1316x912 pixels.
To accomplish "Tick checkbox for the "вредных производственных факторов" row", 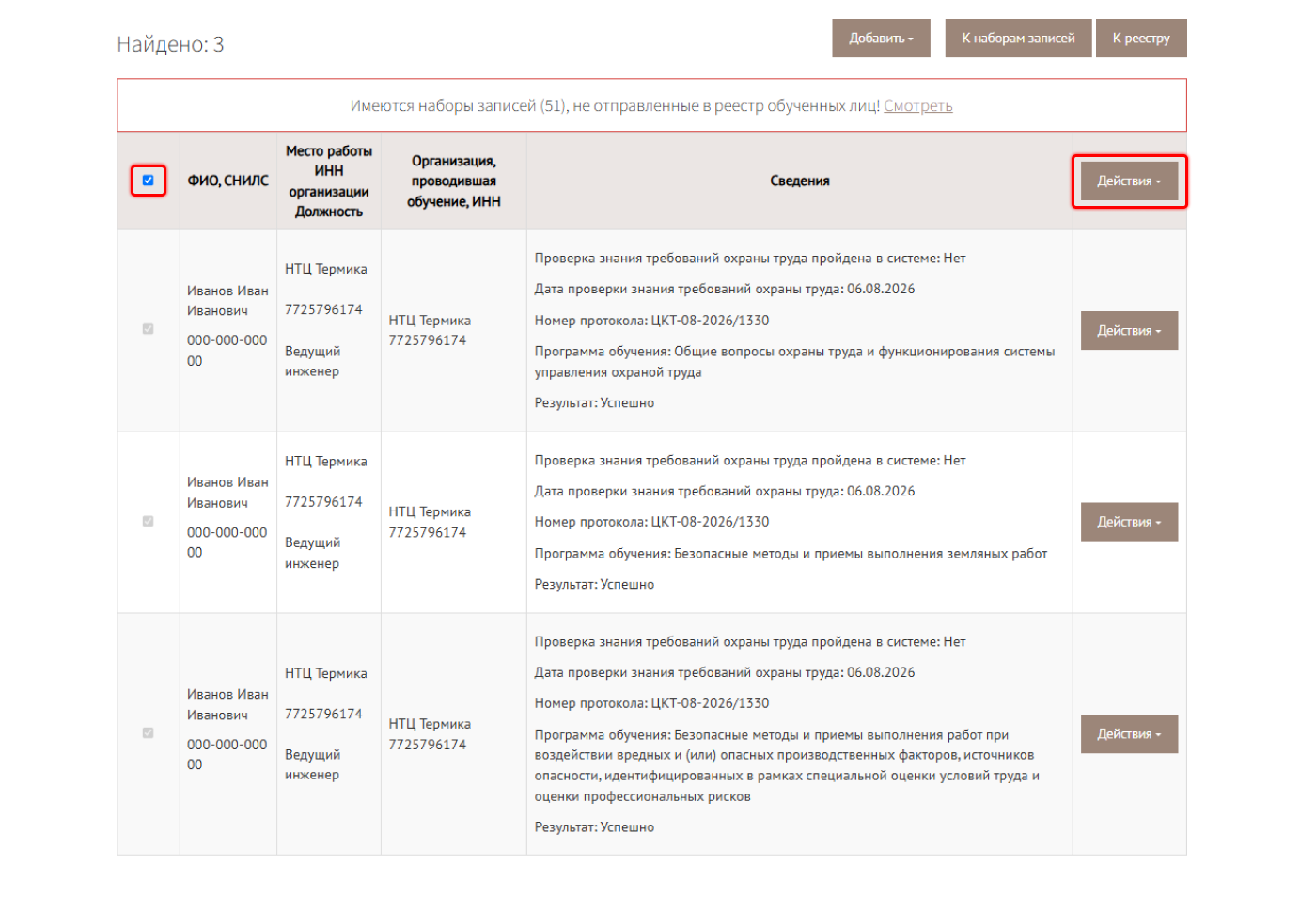I will coord(148,732).
